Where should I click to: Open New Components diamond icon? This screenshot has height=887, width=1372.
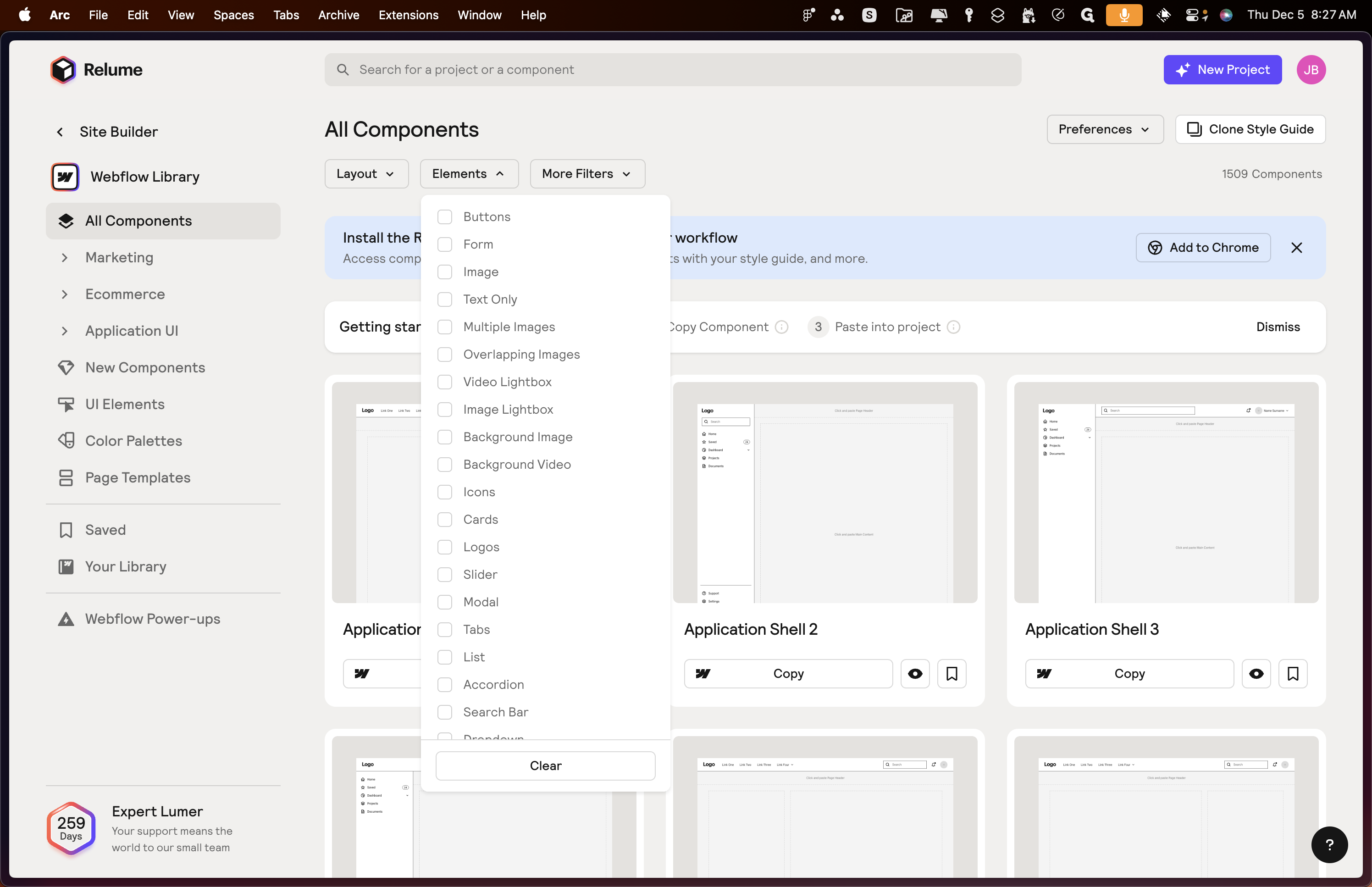coord(66,367)
